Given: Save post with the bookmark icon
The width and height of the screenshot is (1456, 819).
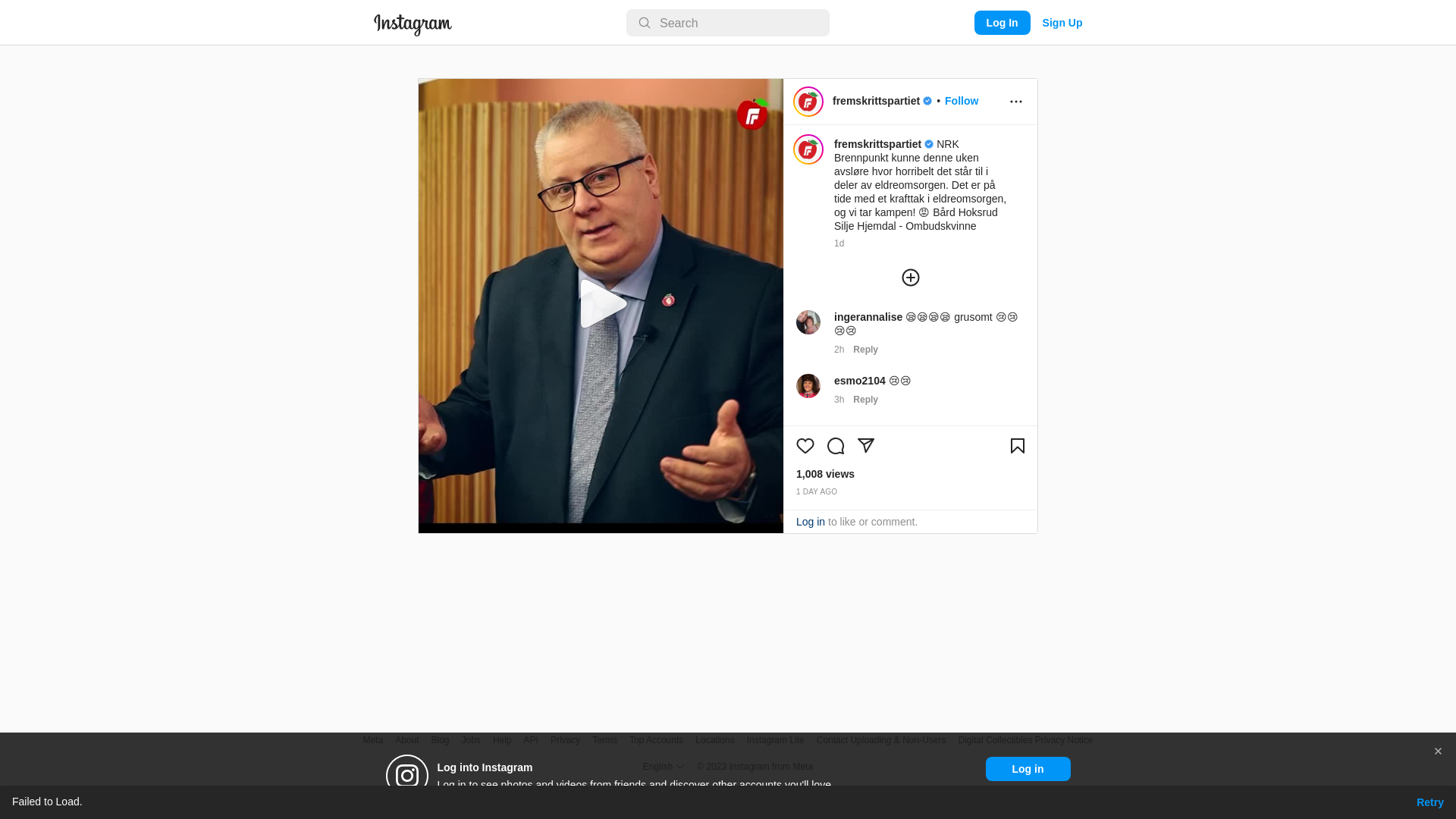Looking at the screenshot, I should point(1018,446).
